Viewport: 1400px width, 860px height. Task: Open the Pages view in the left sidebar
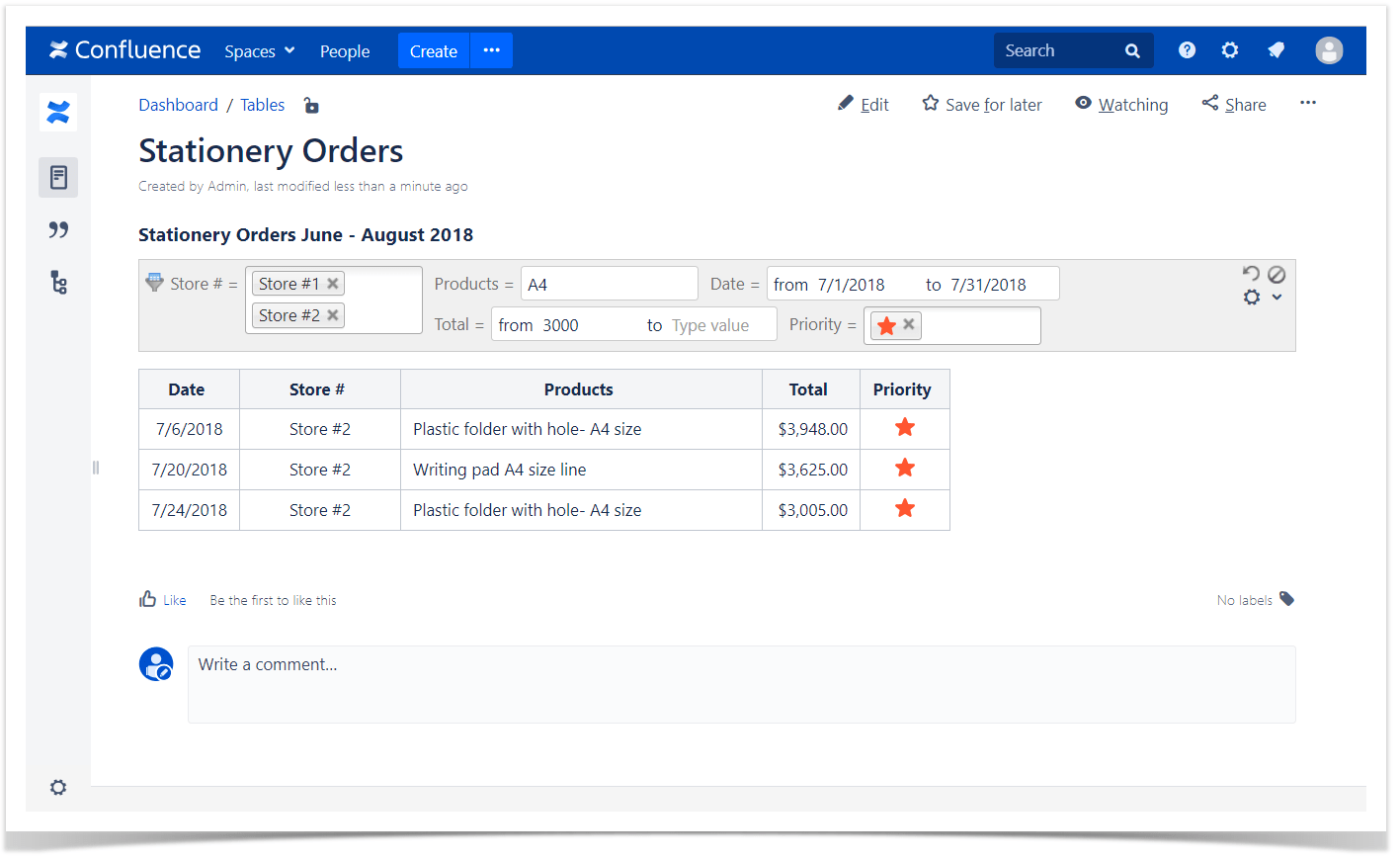pos(57,177)
